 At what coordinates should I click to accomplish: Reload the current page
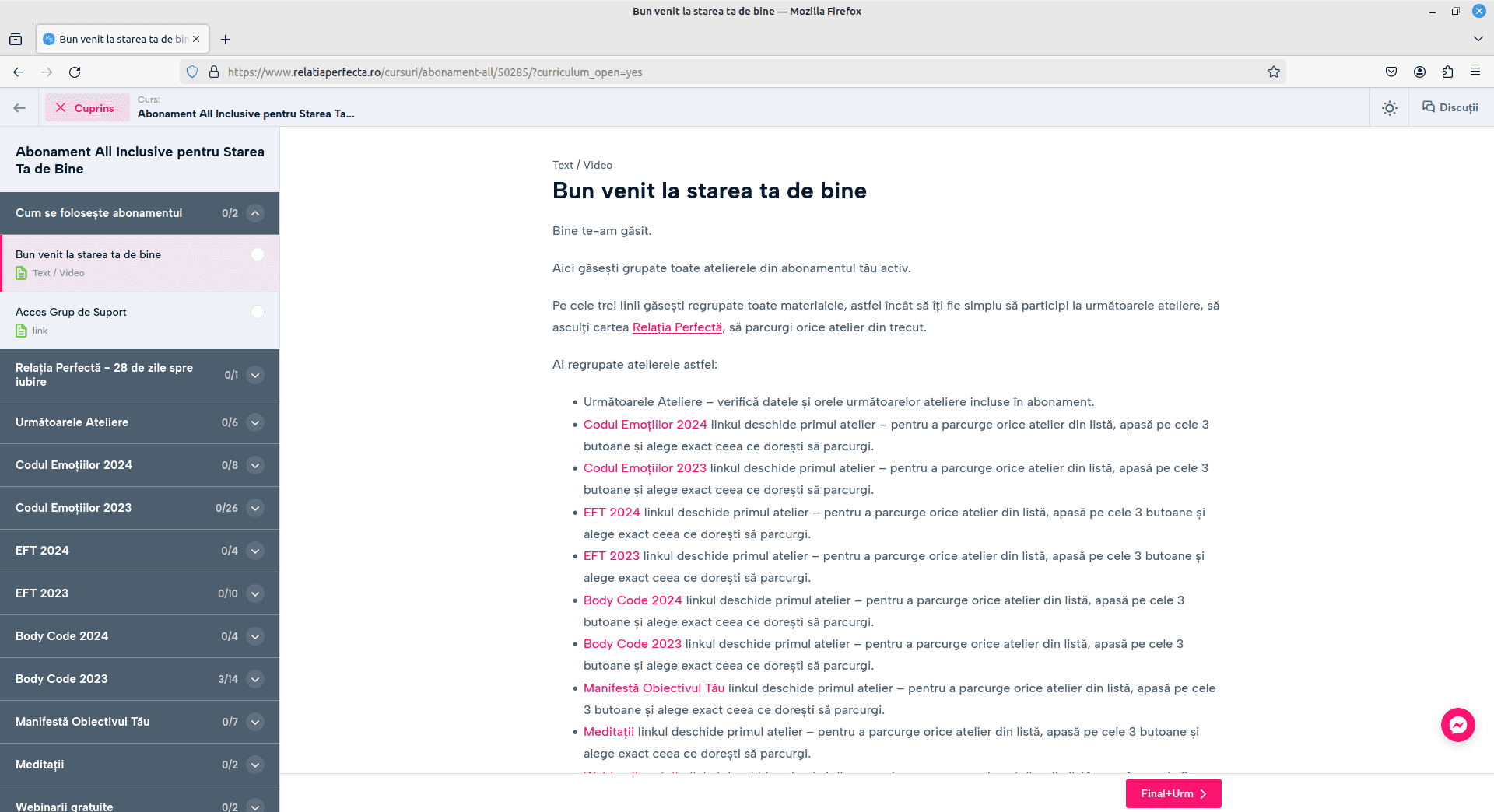[x=75, y=72]
